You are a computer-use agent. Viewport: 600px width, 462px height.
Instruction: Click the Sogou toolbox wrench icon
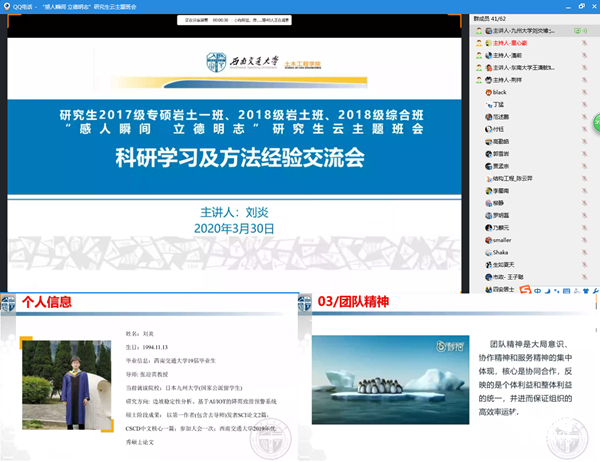(x=596, y=291)
